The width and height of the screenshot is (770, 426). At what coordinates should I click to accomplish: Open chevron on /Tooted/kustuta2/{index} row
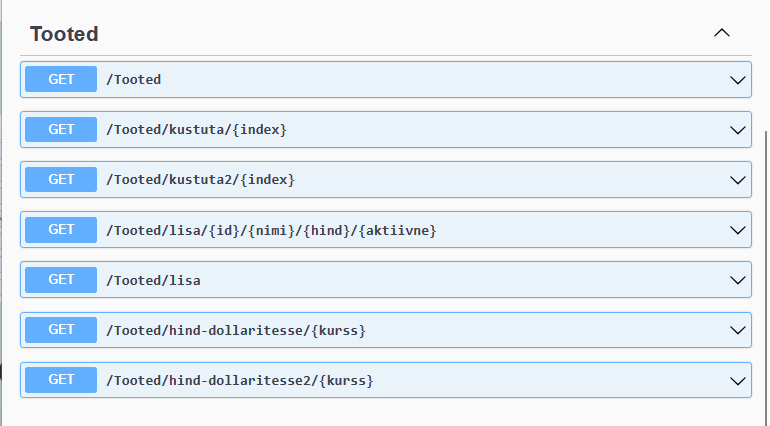tap(739, 180)
